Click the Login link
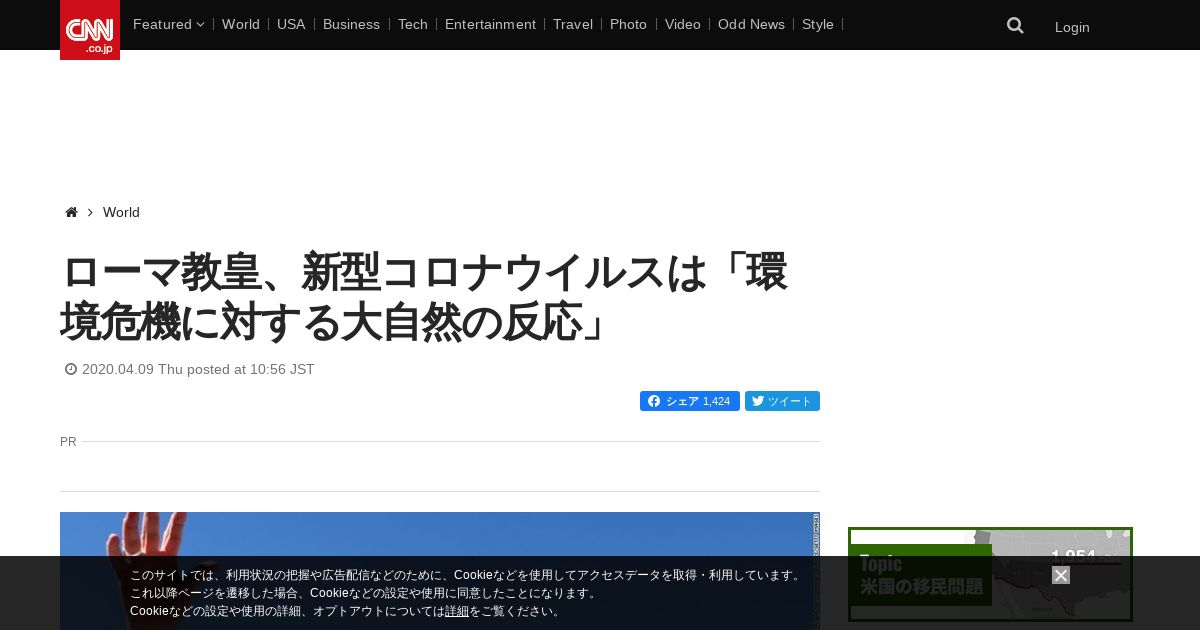The height and width of the screenshot is (630, 1200). pyautogui.click(x=1072, y=27)
